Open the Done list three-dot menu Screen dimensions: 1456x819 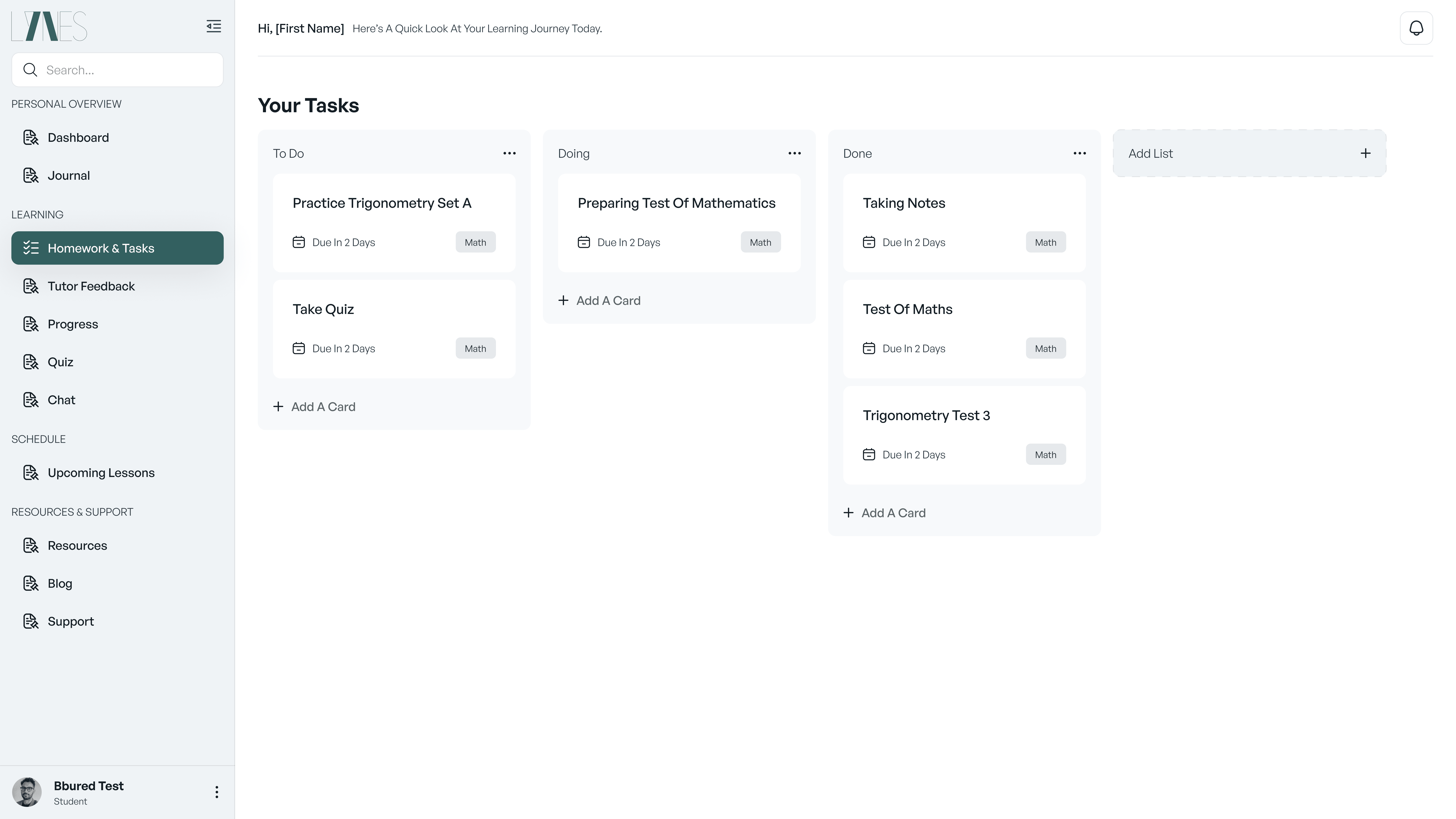point(1079,153)
